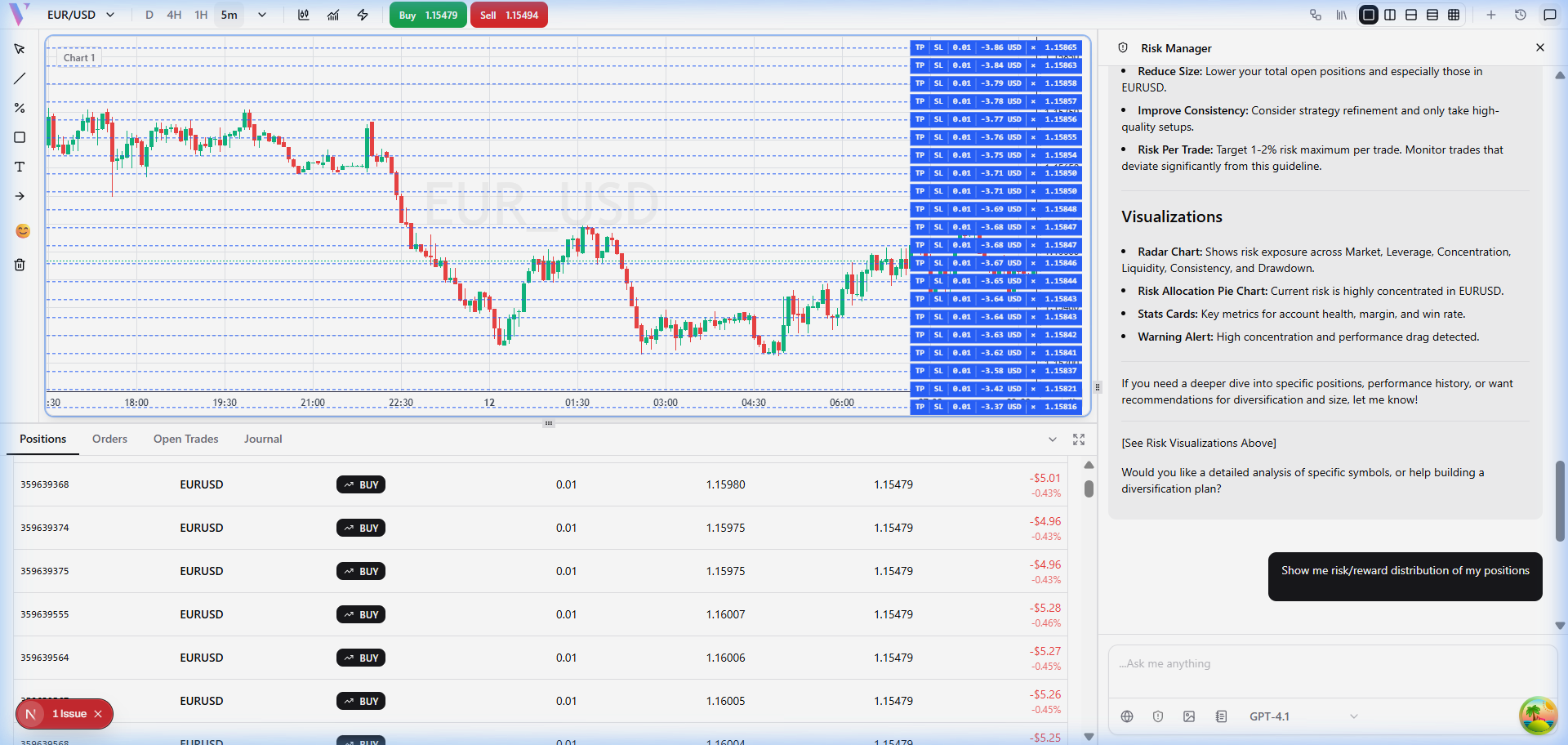Switch to two-column split chart layout
This screenshot has width=1568, height=745.
pyautogui.click(x=1390, y=15)
